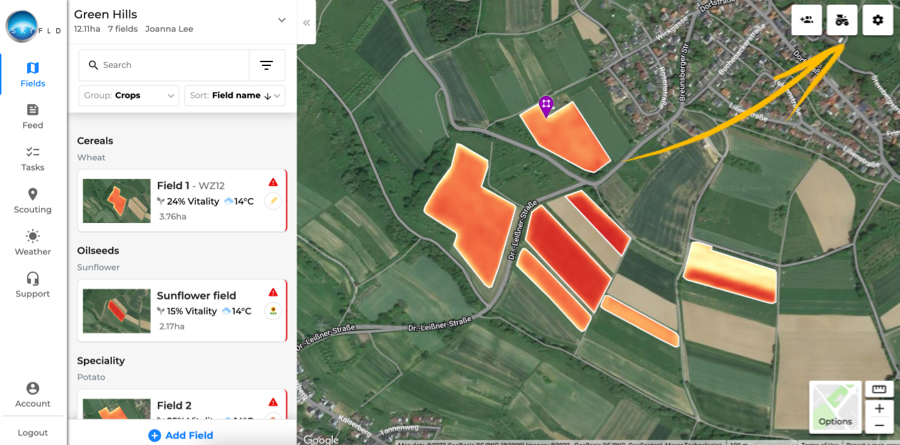Go to Tasks in the sidebar
Image resolution: width=900 pixels, height=445 pixels.
[33, 158]
